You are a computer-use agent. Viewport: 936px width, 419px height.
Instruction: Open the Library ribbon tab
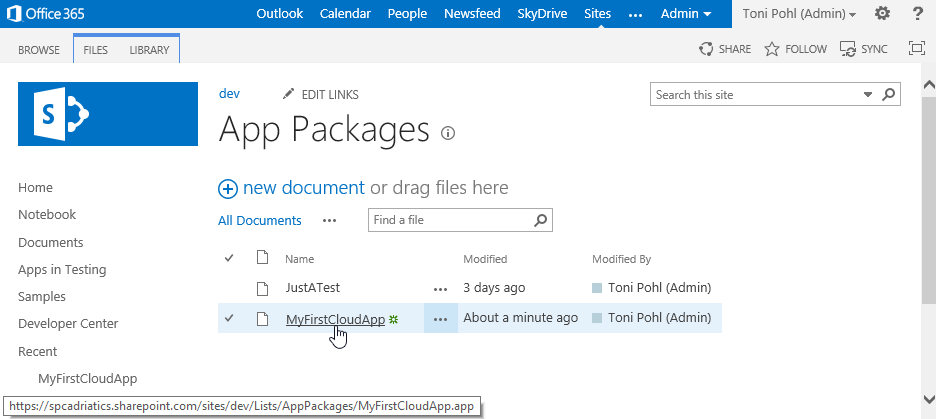coord(149,50)
